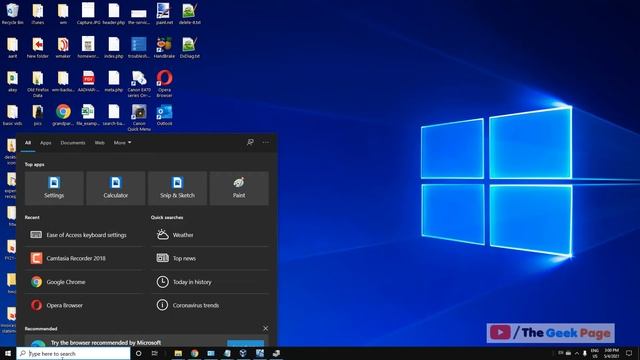This screenshot has height=360, width=640.
Task: Select the Outlook desktop shortcut
Action: coord(164,115)
